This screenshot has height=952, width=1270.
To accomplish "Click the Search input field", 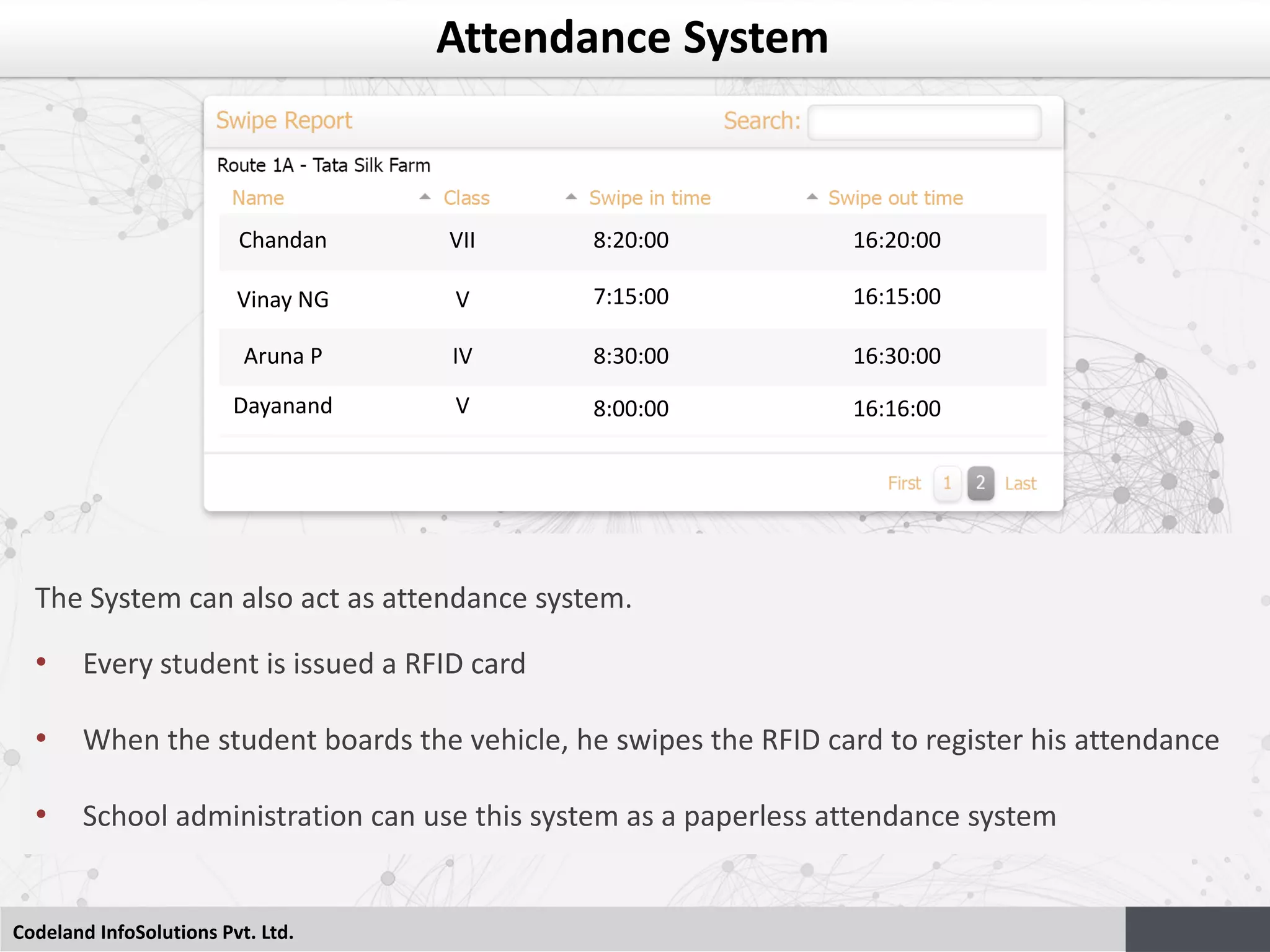I will pos(924,122).
